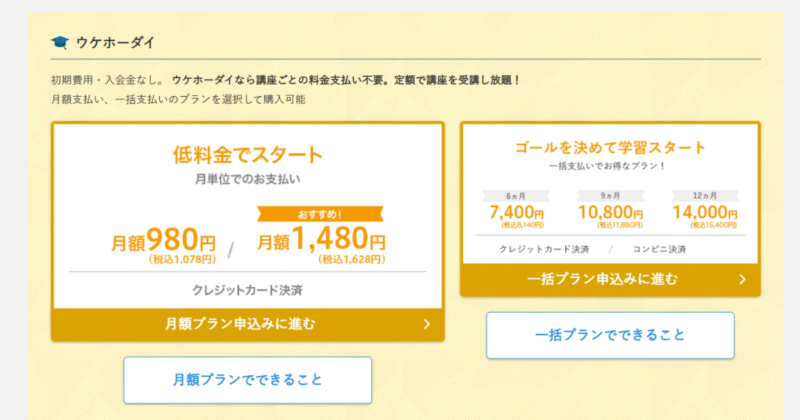The height and width of the screenshot is (420, 800).
Task: Open the 月額プラン申込みに進む button
Action: tap(248, 324)
